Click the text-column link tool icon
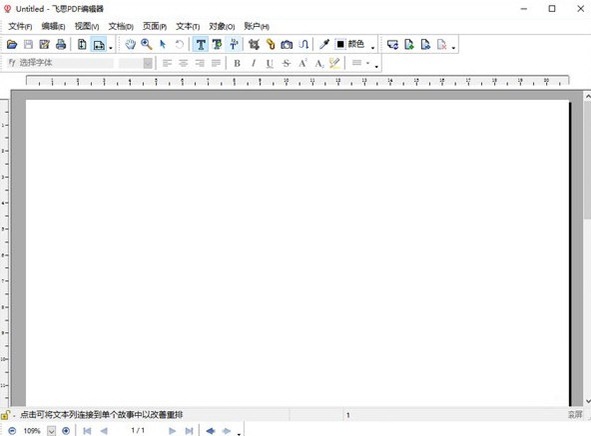Viewport: 591px width, 436px height. tap(303, 44)
